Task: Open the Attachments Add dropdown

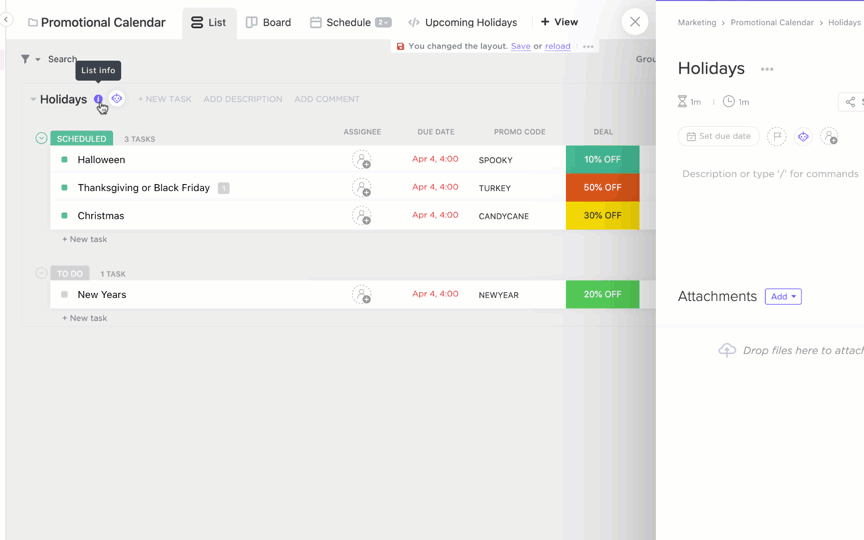Action: click(x=783, y=297)
